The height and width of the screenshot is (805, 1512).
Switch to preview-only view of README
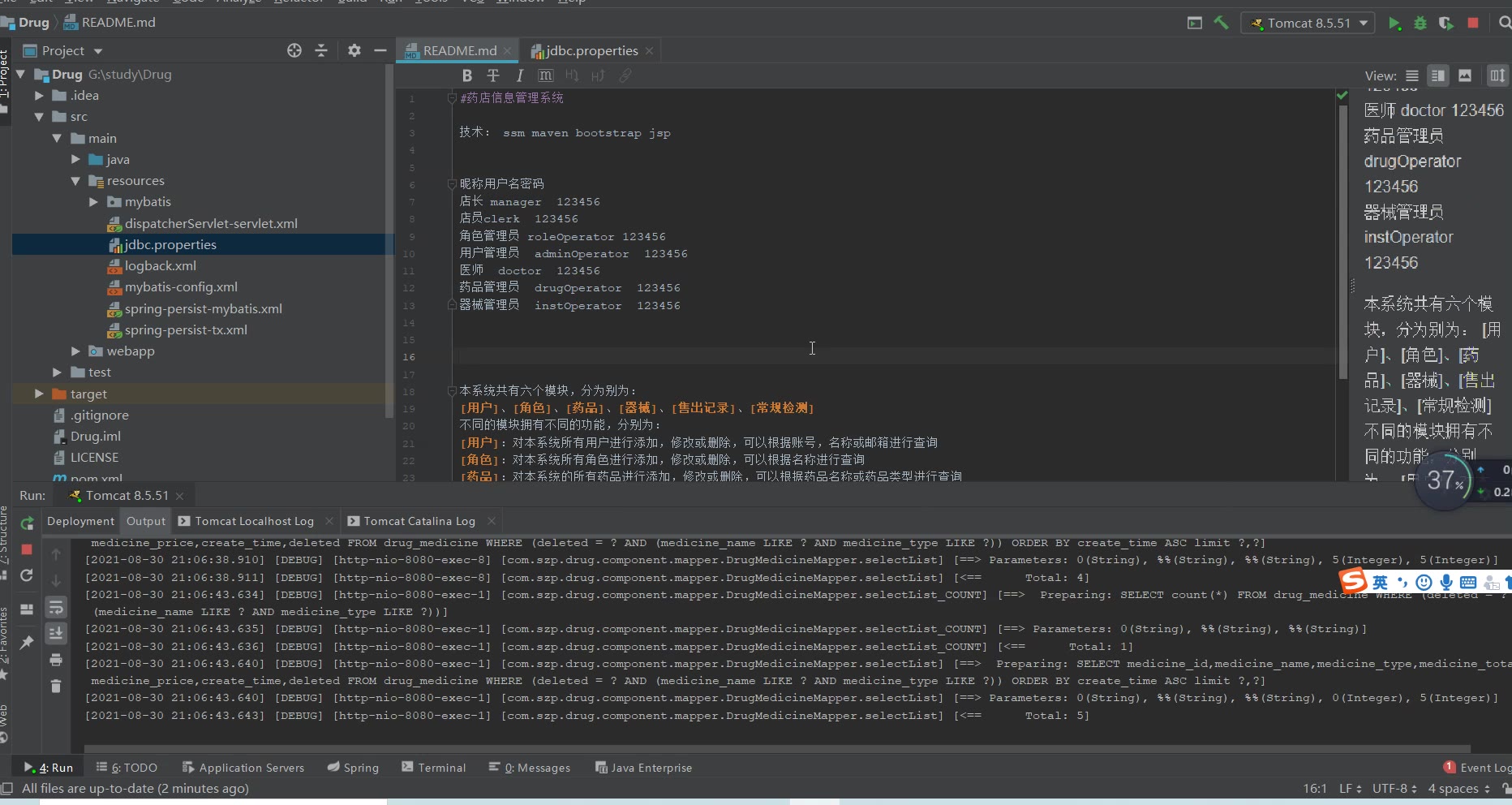1464,75
